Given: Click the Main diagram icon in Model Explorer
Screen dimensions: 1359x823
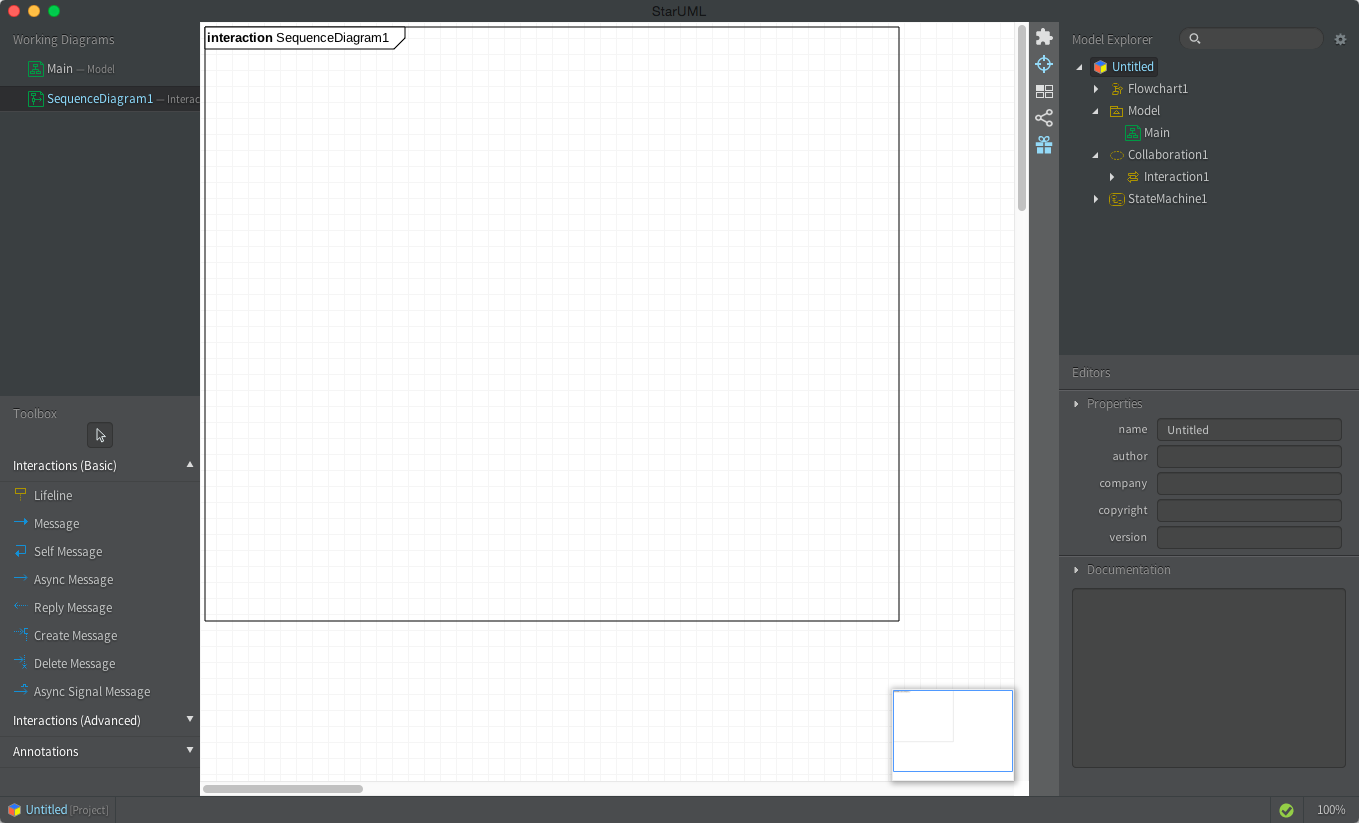Looking at the screenshot, I should point(1133,133).
